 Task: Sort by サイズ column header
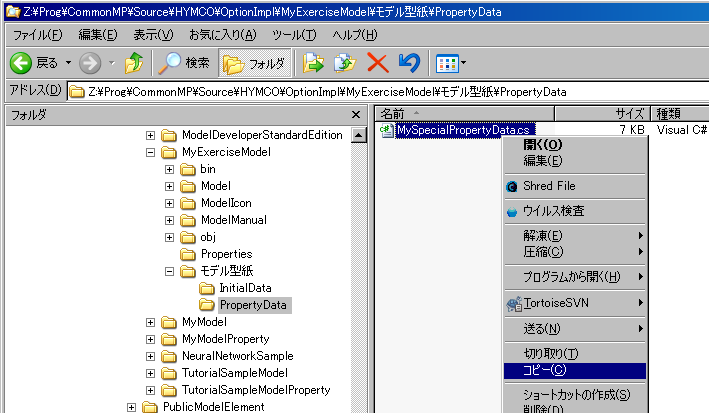pyautogui.click(x=602, y=114)
